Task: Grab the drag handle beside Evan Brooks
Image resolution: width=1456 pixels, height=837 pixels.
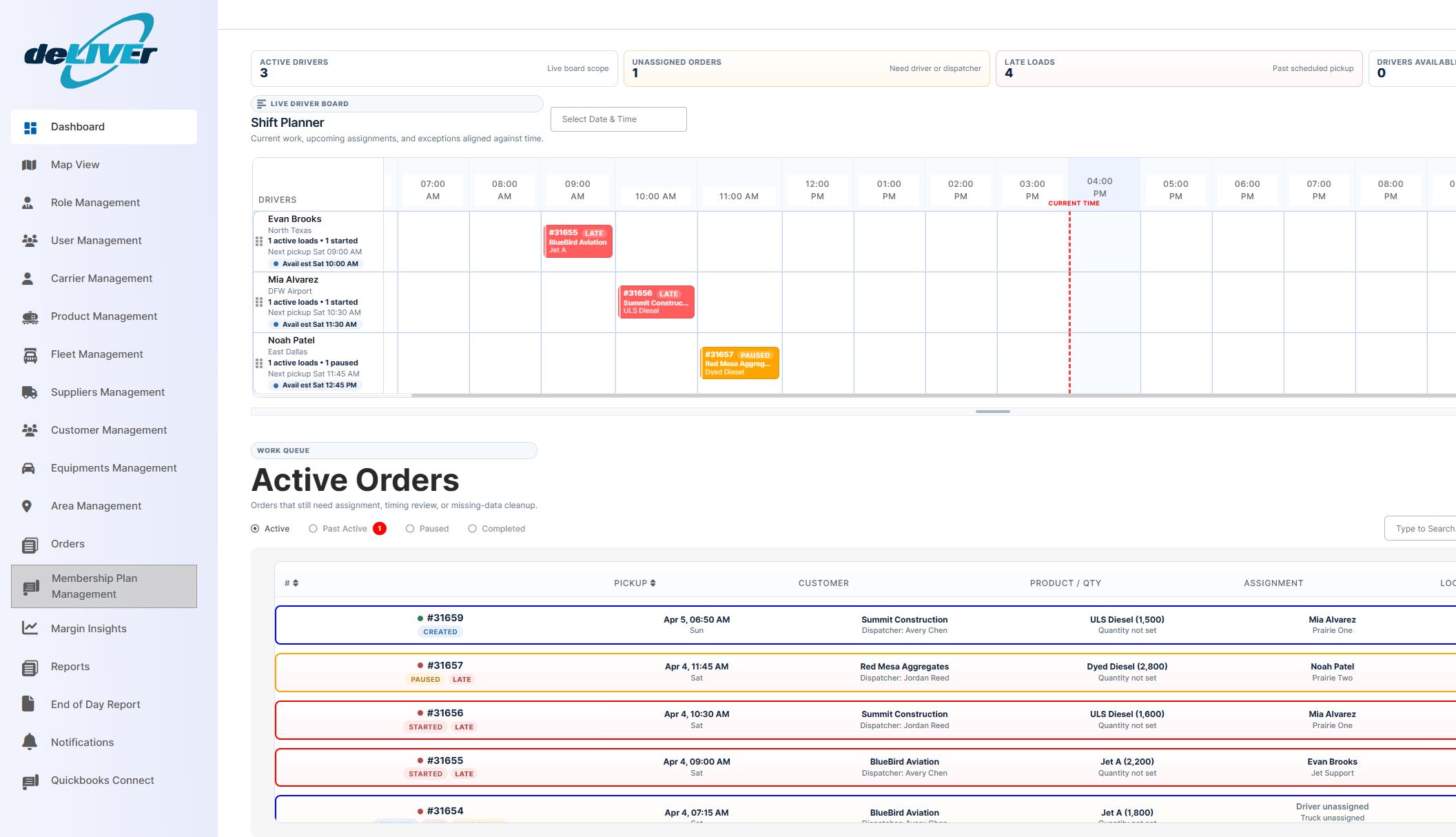Action: tap(259, 241)
